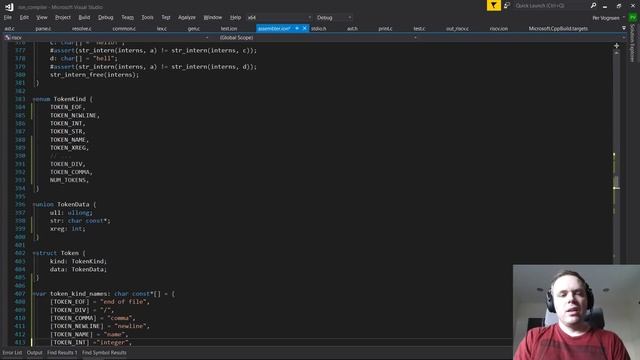Click the 'xreg: int;' line in TokenData

click(x=68, y=229)
